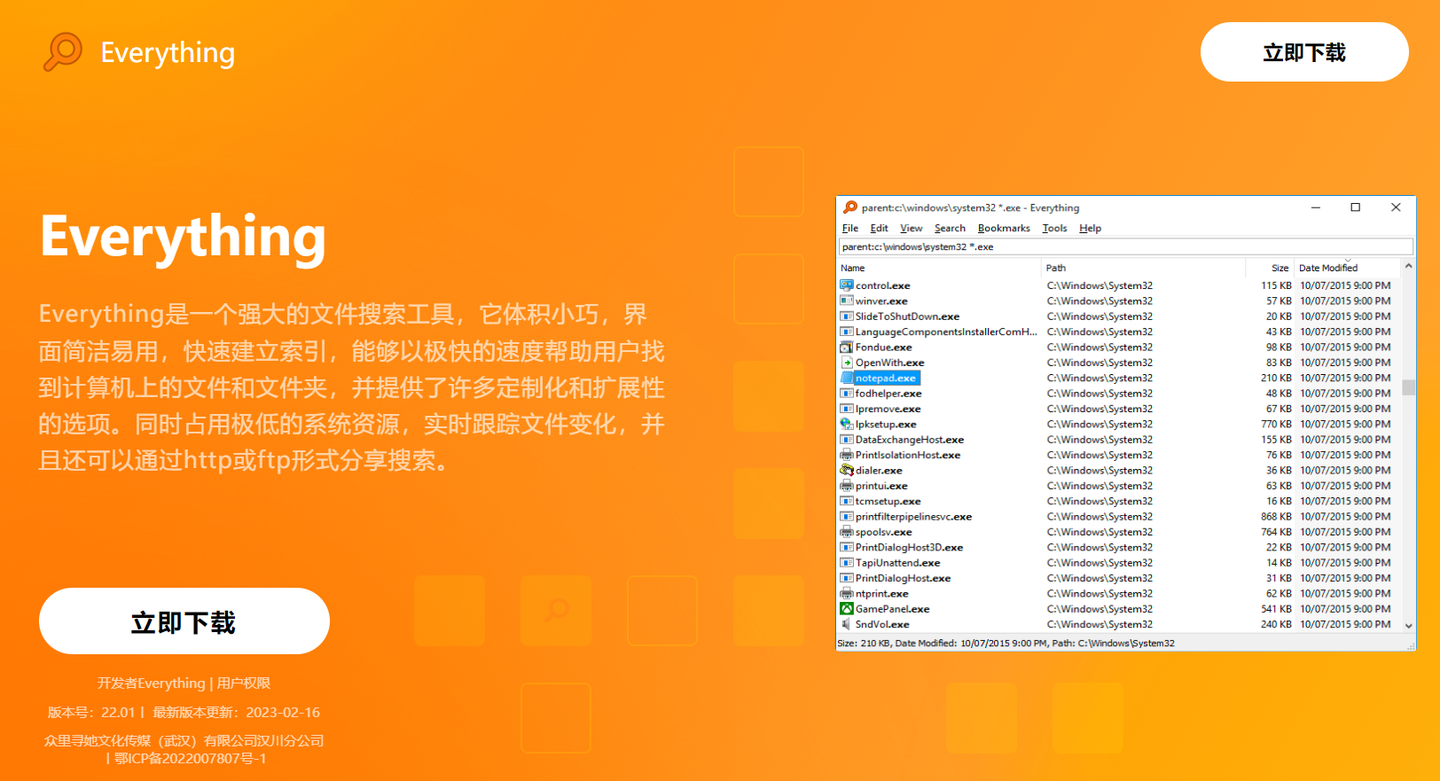
Task: Click scrollbar up arrow in results list
Action: click(x=1408, y=267)
